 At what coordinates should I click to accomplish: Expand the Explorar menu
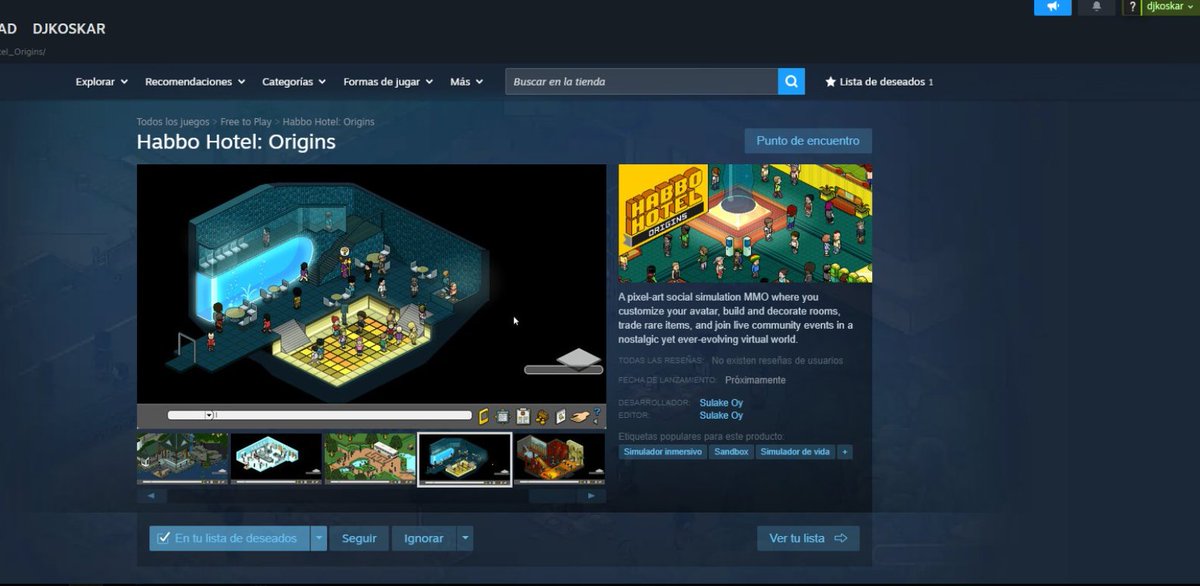point(101,82)
